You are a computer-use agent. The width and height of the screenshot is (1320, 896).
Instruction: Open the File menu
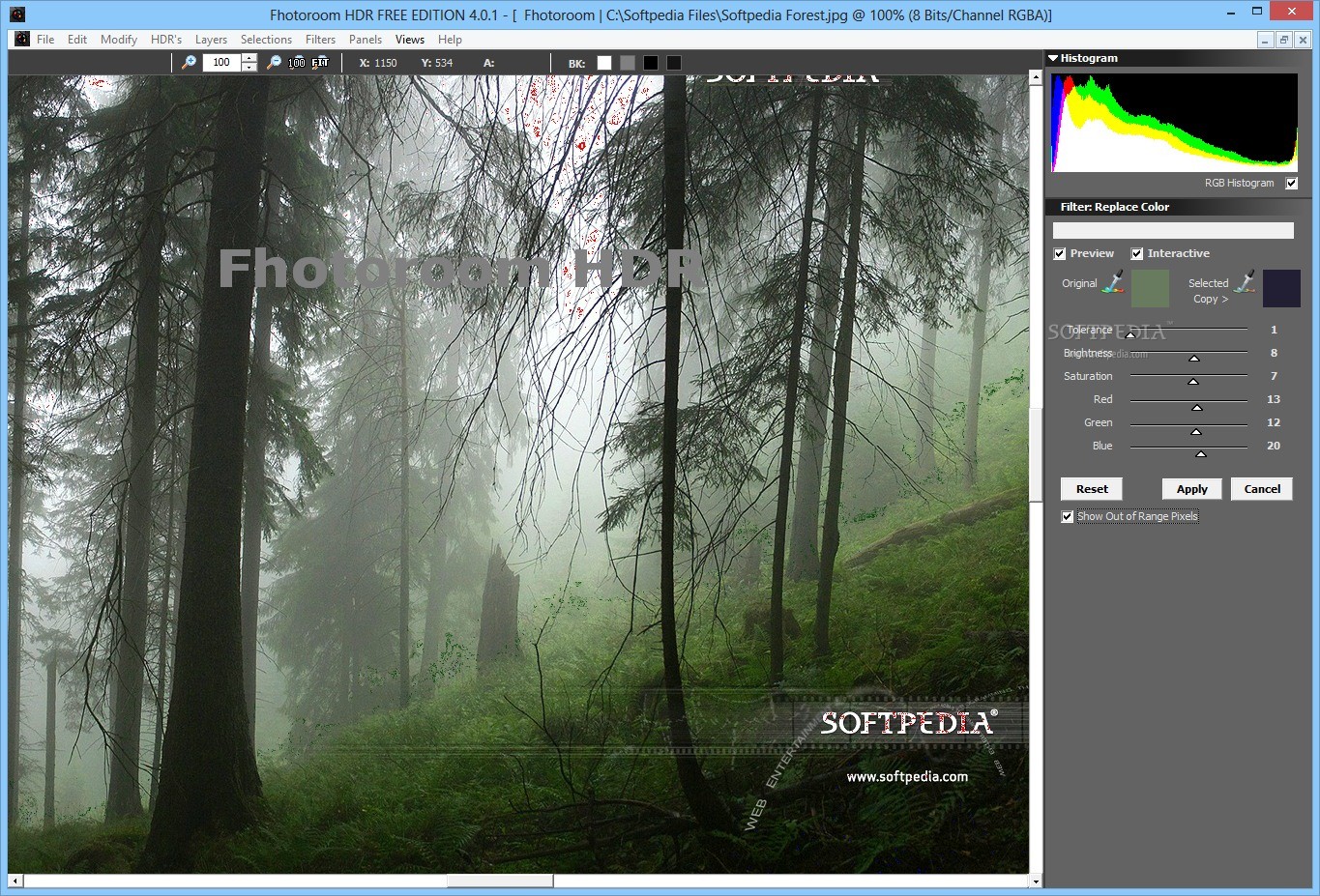click(x=45, y=40)
